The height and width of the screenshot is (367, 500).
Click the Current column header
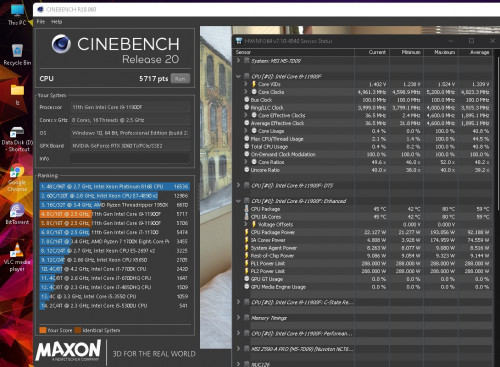(372, 52)
